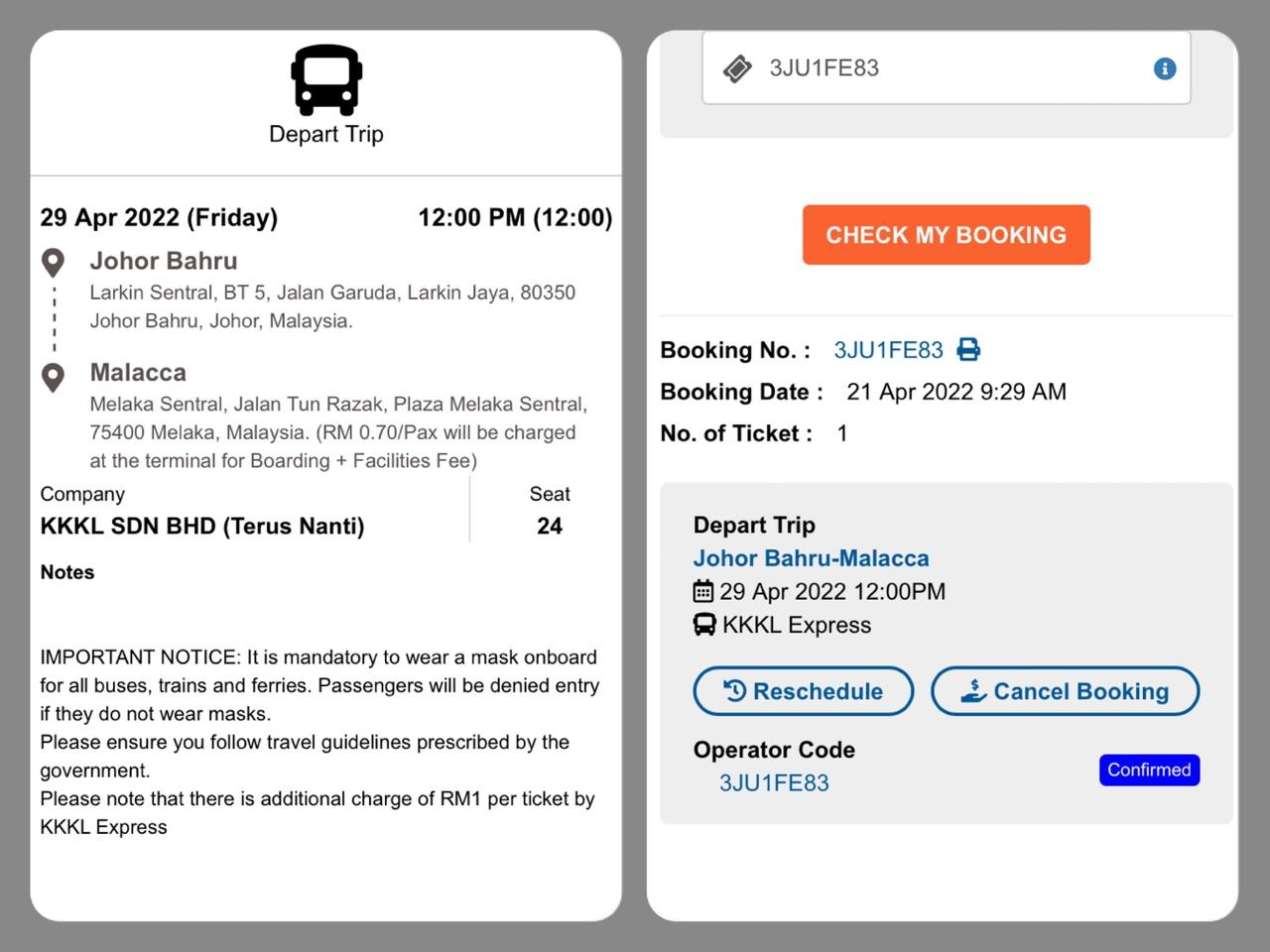Open the 3JU1FE83 booking number link
Screen dimensions: 1270x952
pyautogui.click(x=888, y=350)
